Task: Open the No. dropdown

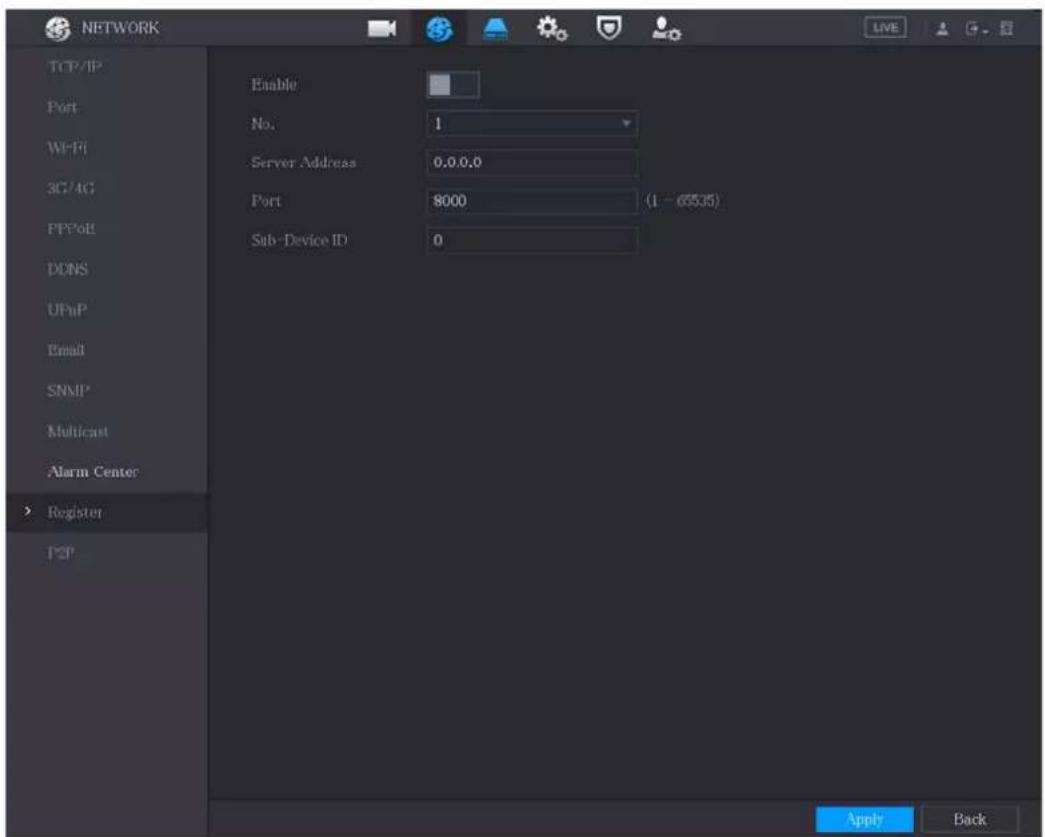Action: coord(532,123)
